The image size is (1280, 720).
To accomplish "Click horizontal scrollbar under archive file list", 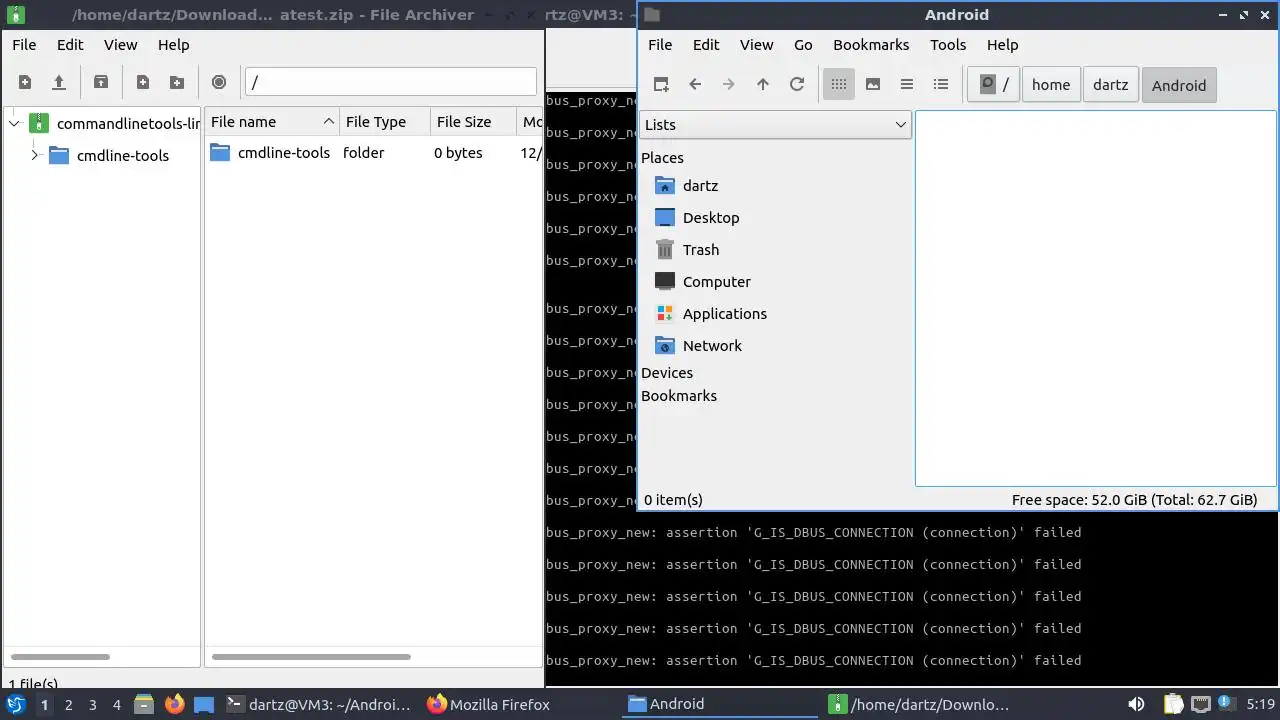I will pyautogui.click(x=311, y=657).
